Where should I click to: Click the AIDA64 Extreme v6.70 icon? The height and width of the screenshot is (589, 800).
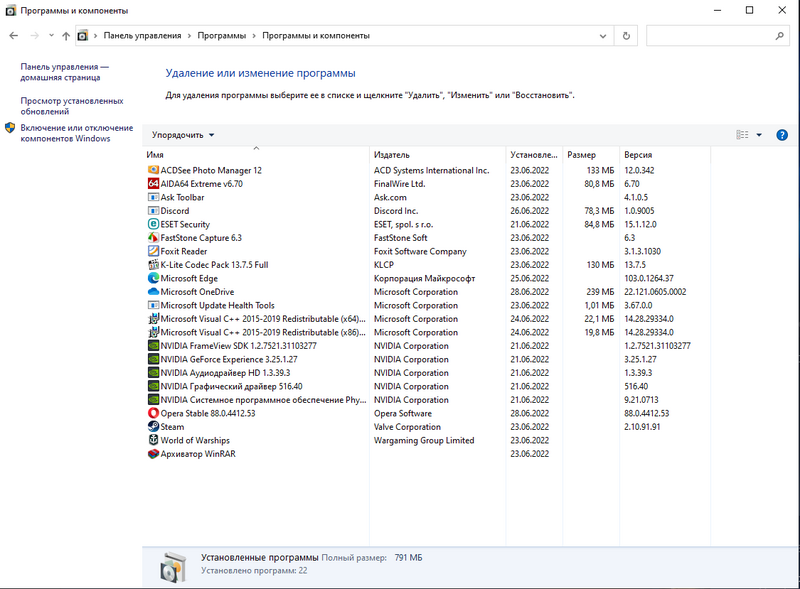point(153,183)
